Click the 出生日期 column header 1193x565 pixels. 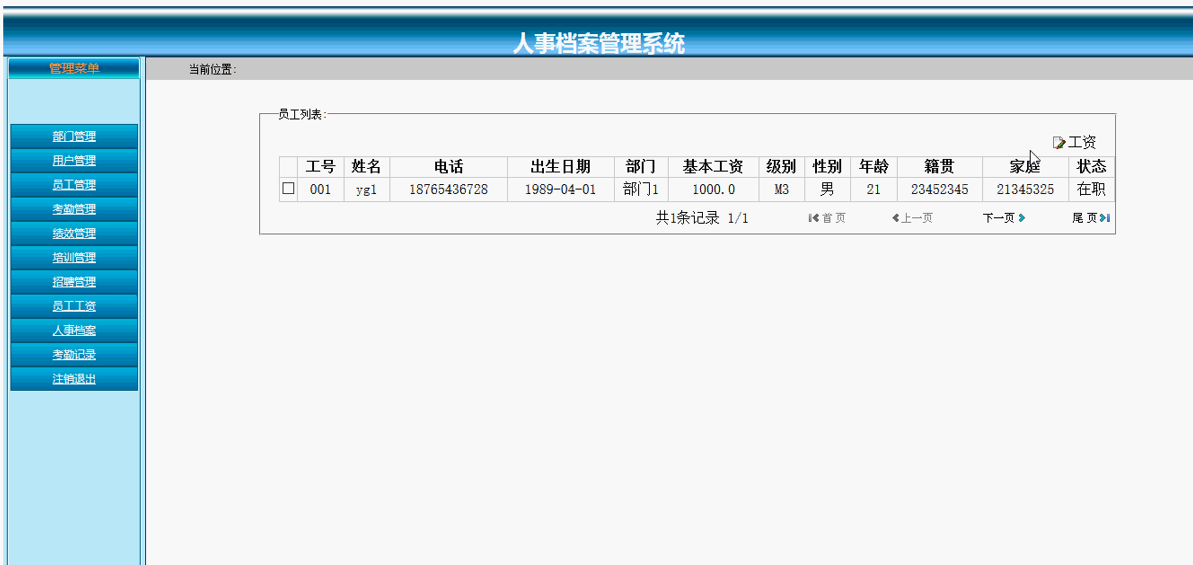[x=561, y=167]
